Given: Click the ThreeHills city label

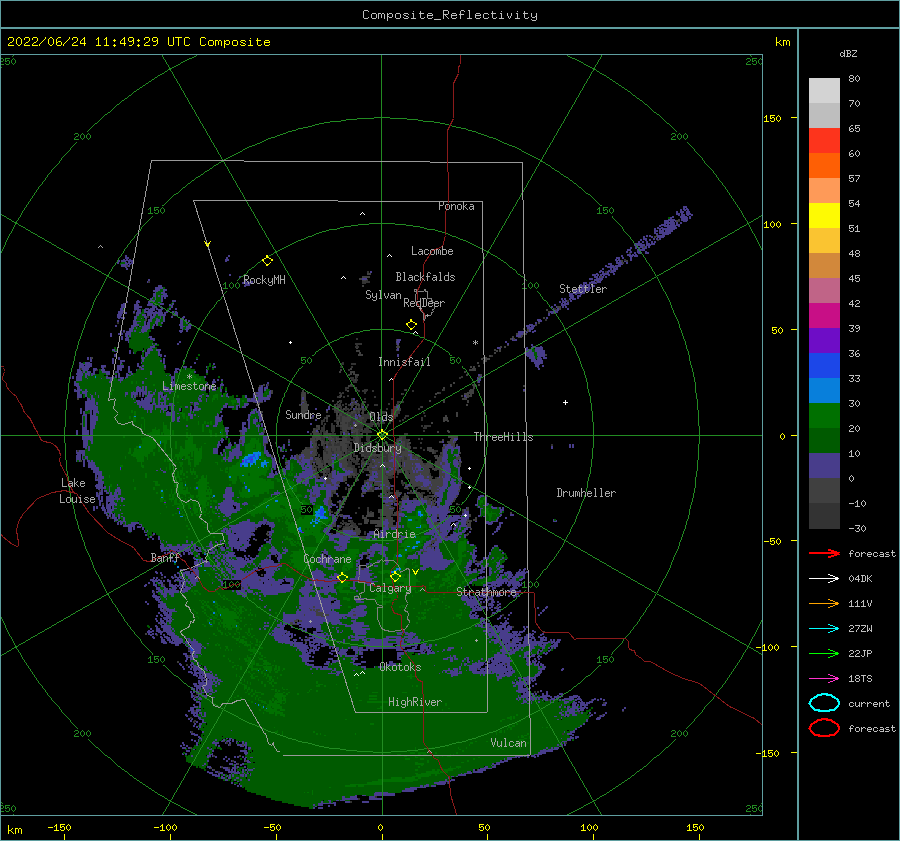Looking at the screenshot, I should click(x=503, y=437).
